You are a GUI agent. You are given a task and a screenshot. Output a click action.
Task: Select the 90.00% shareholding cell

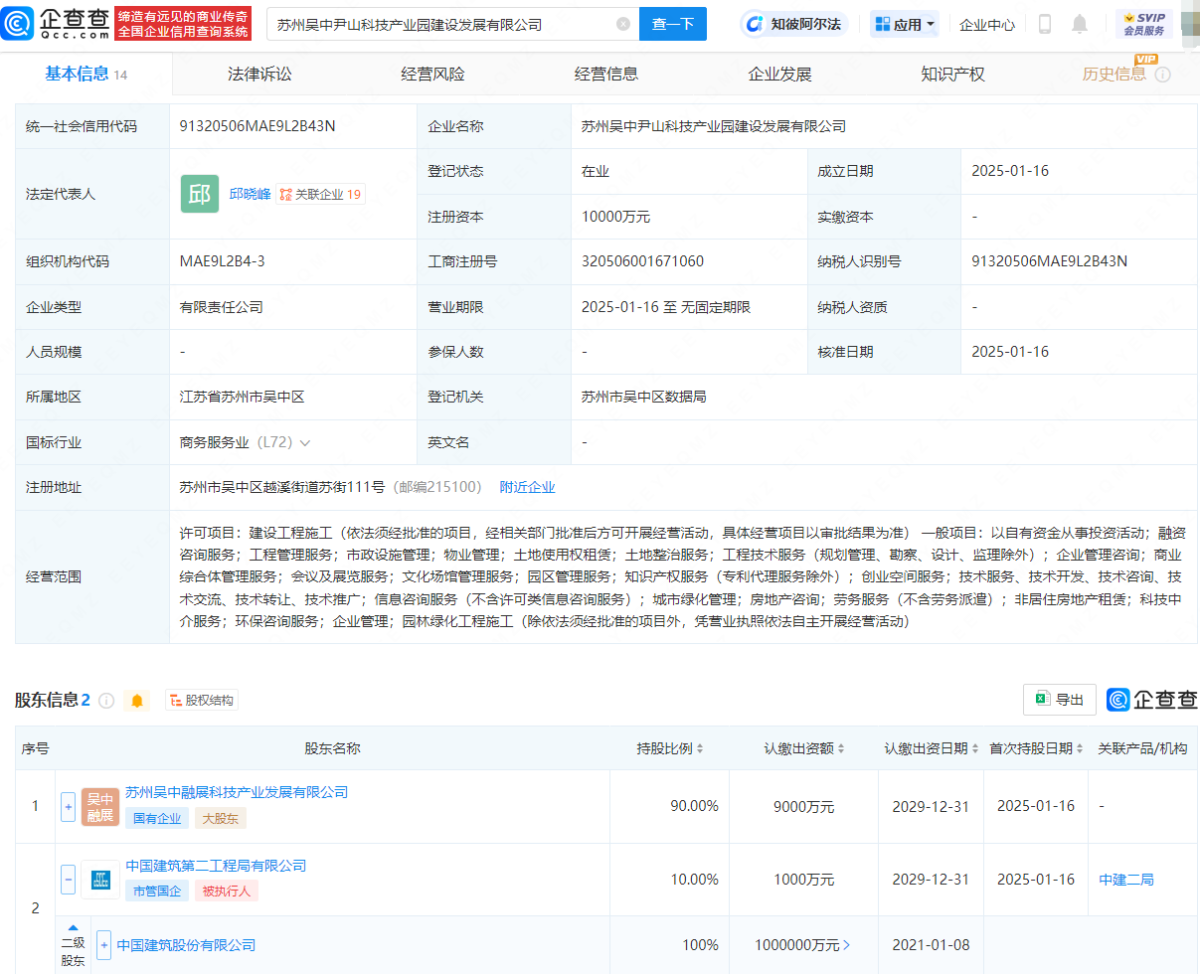point(695,807)
